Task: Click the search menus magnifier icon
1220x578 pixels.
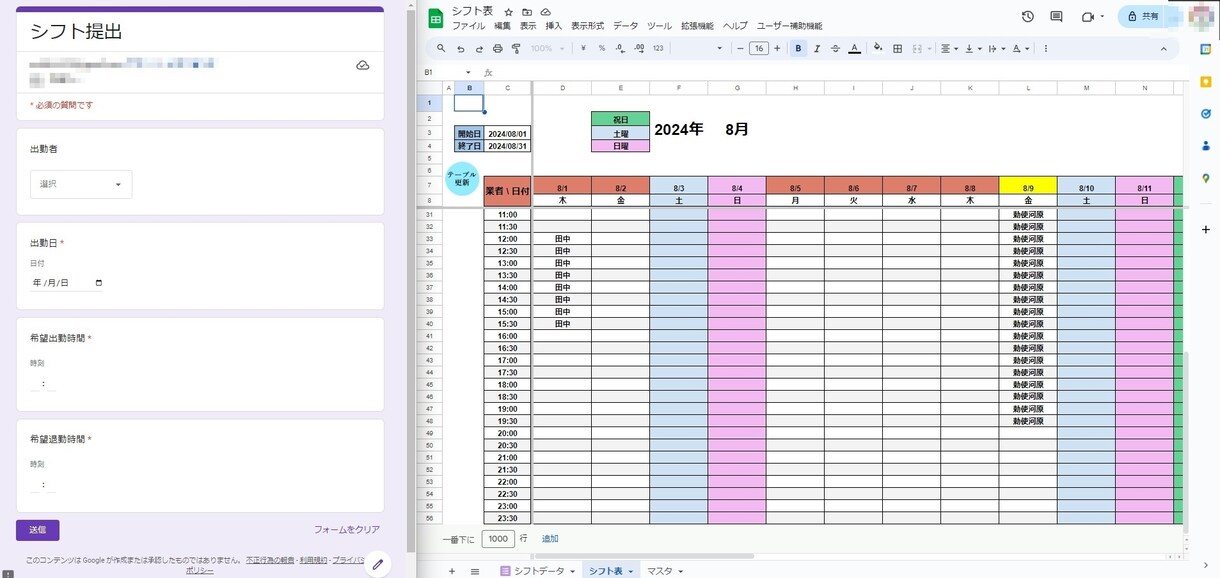Action: point(441,48)
